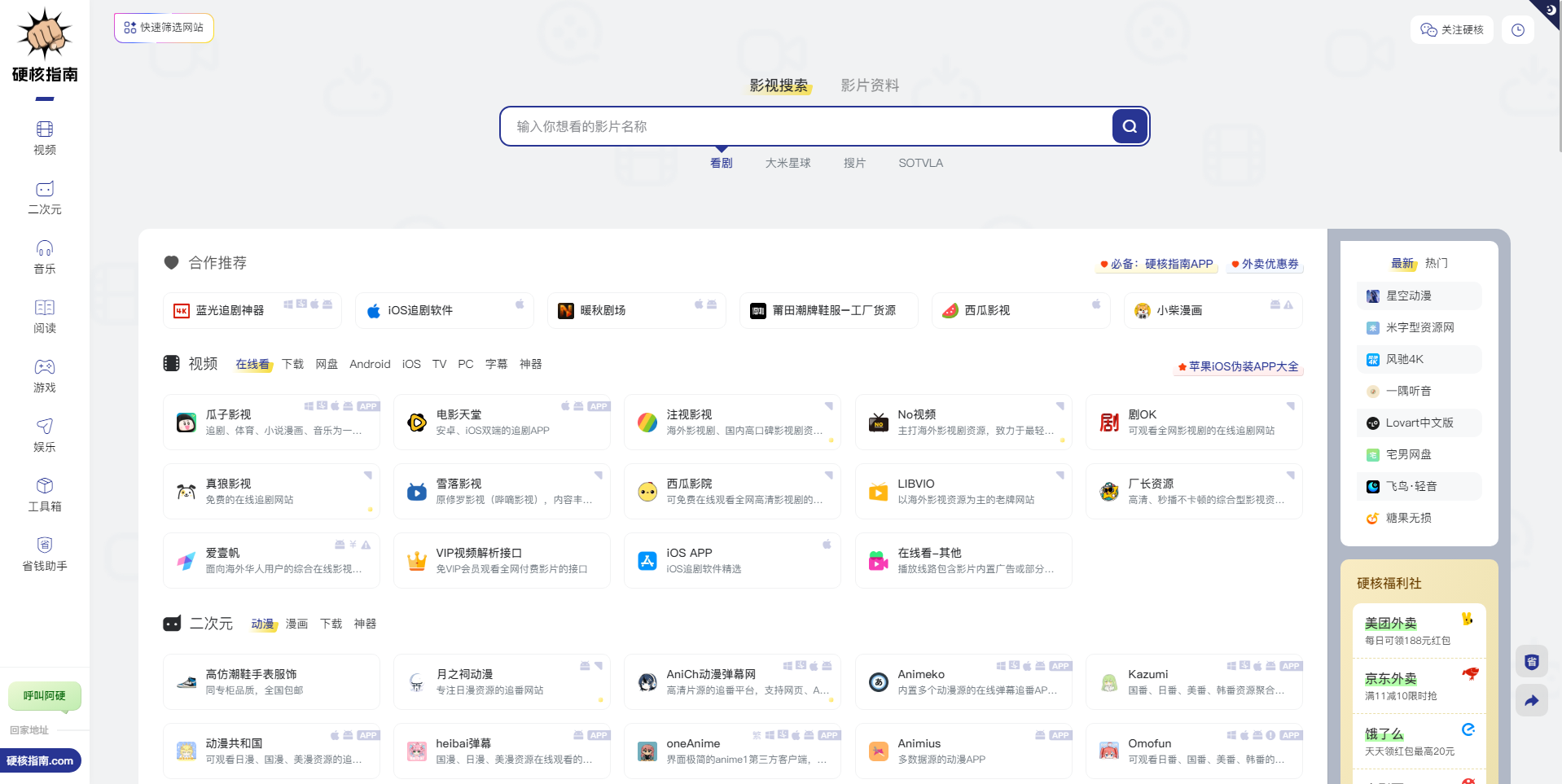Screen dimensions: 1562x784
Task: Switch sidebar list to 最新 tab
Action: (x=1402, y=263)
